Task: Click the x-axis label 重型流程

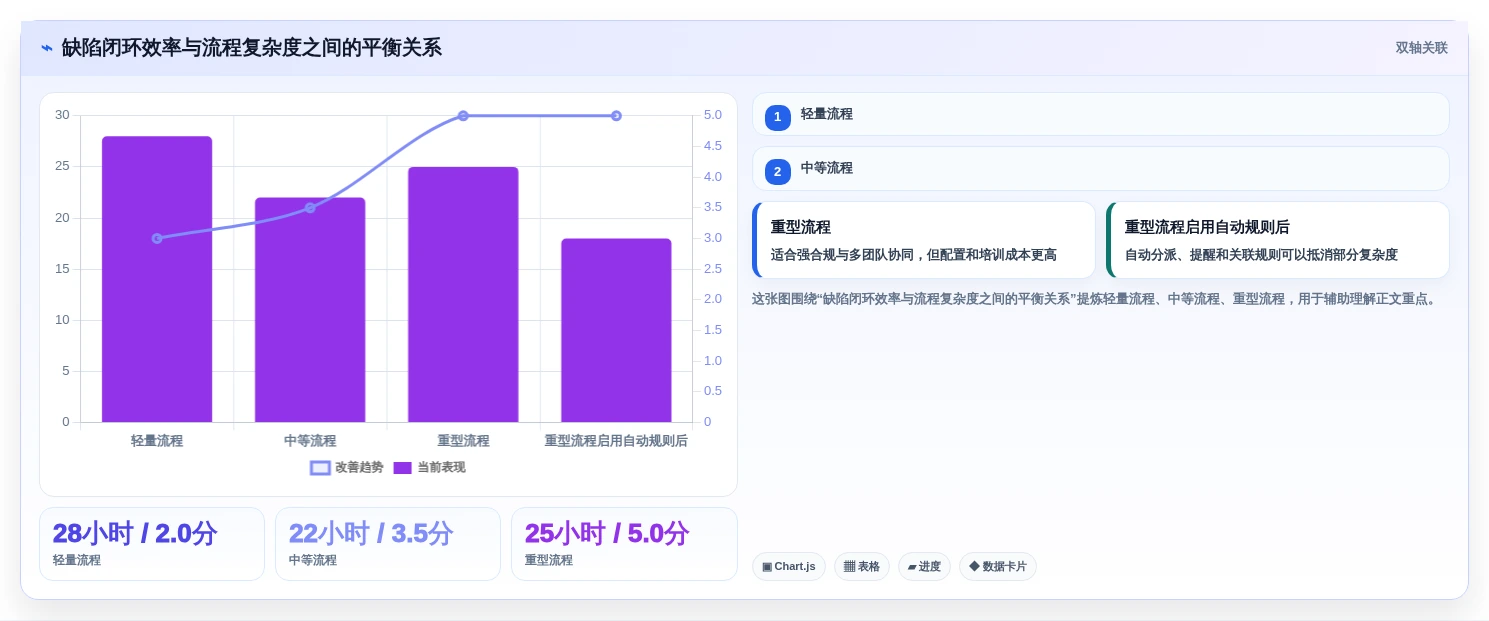Action: 463,441
